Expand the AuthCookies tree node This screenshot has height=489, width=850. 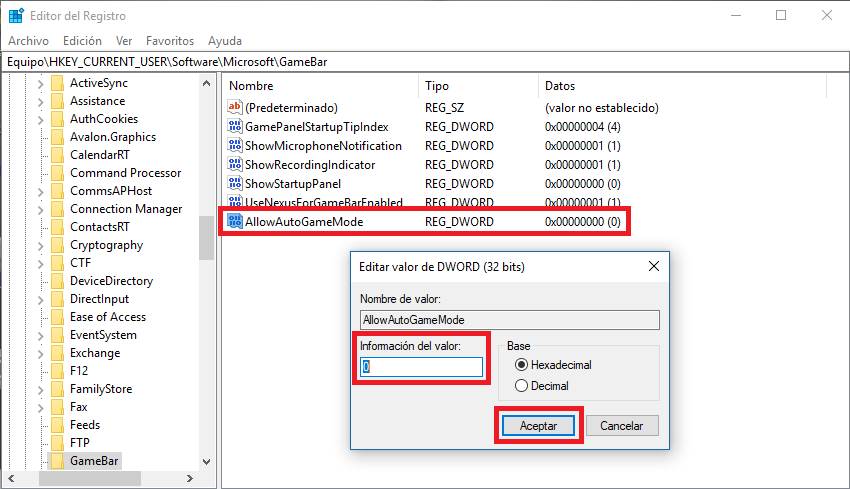(x=40, y=120)
